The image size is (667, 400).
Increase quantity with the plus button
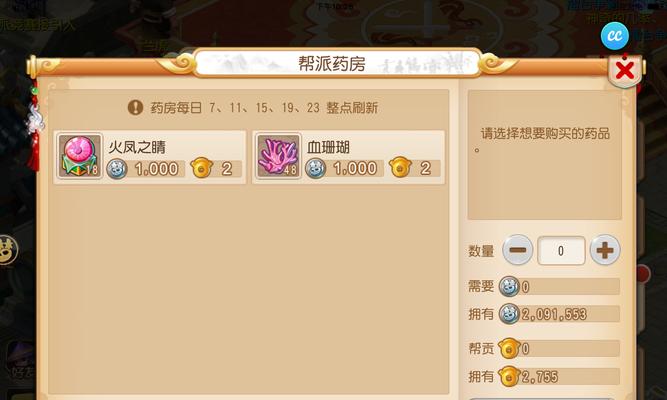[605, 250]
